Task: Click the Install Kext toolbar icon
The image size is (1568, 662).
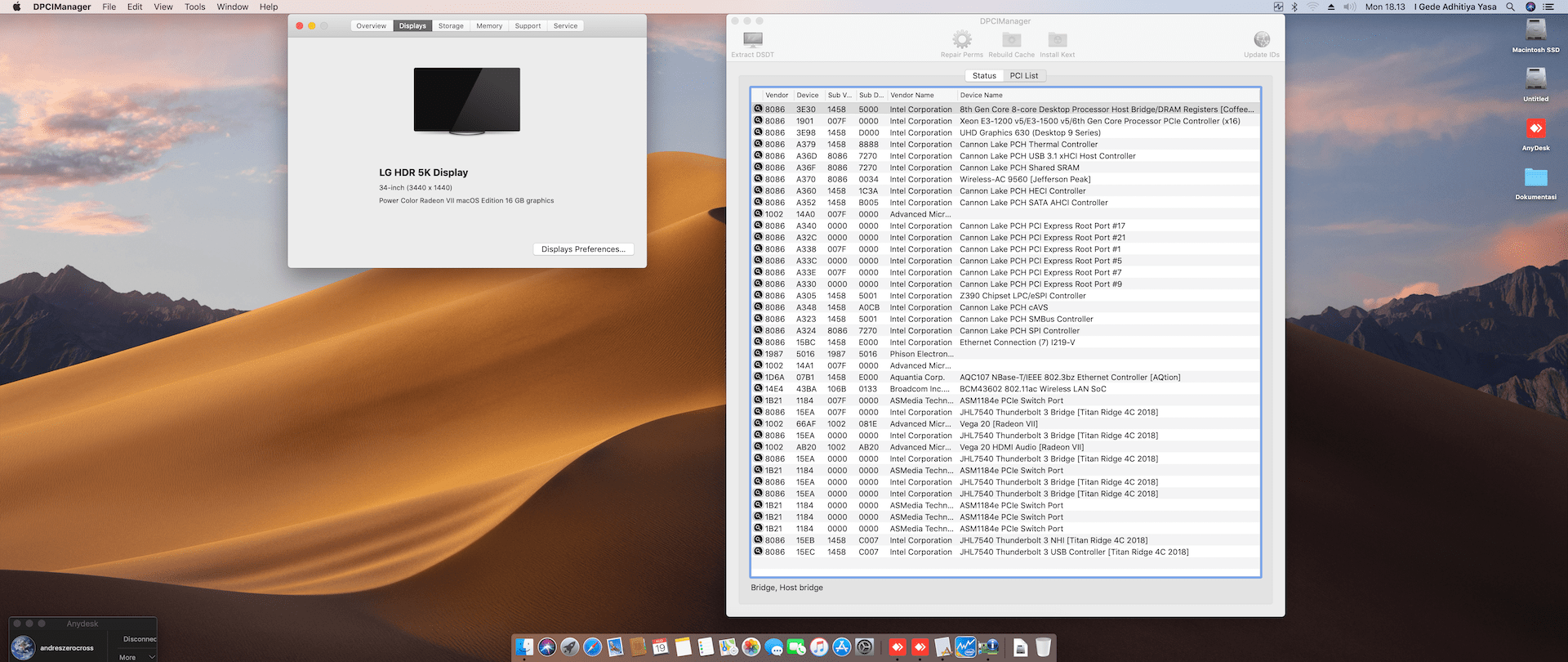Action: point(1057,40)
